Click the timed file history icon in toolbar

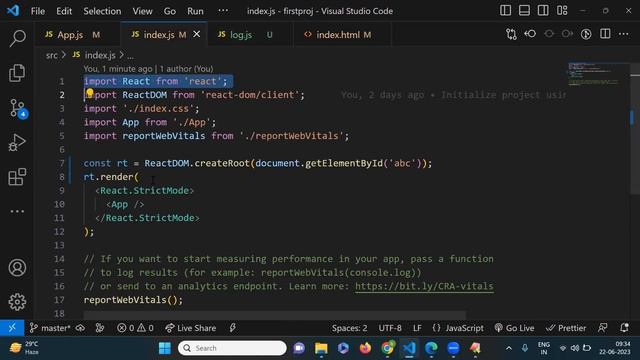(x=586, y=34)
